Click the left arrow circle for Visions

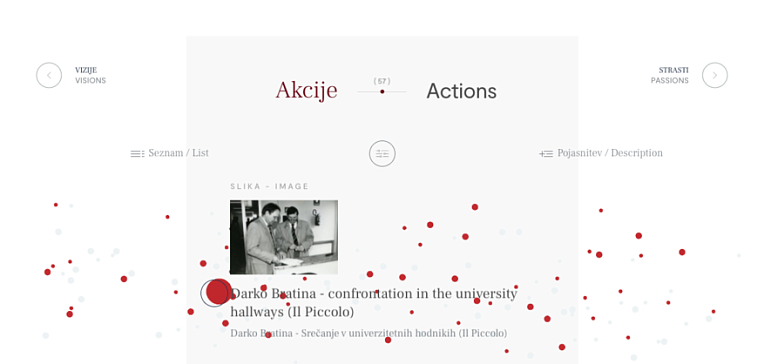[x=49, y=76]
